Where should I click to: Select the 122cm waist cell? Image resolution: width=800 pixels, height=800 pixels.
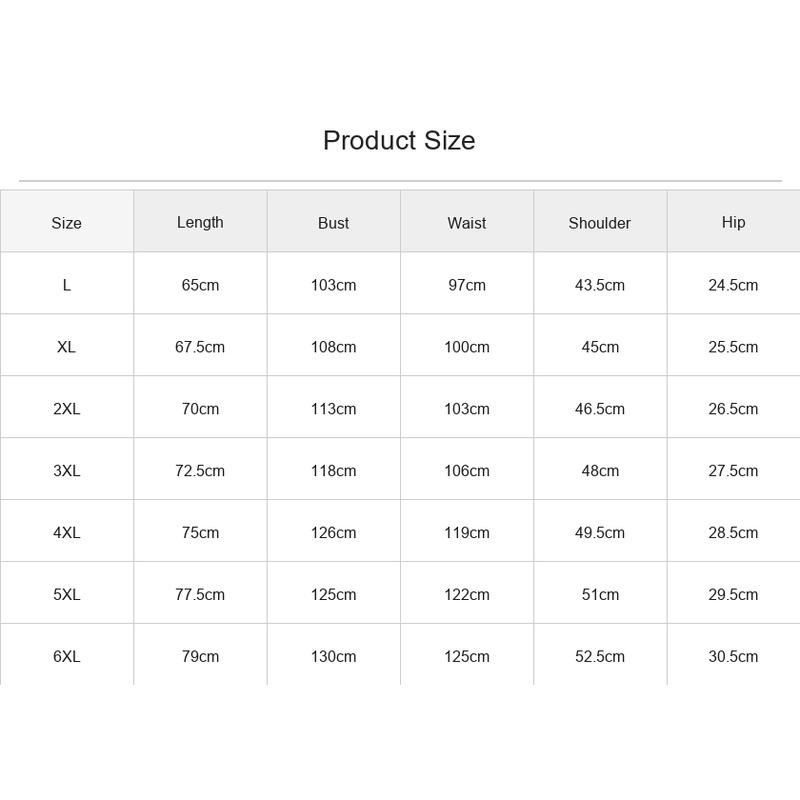[x=467, y=594]
